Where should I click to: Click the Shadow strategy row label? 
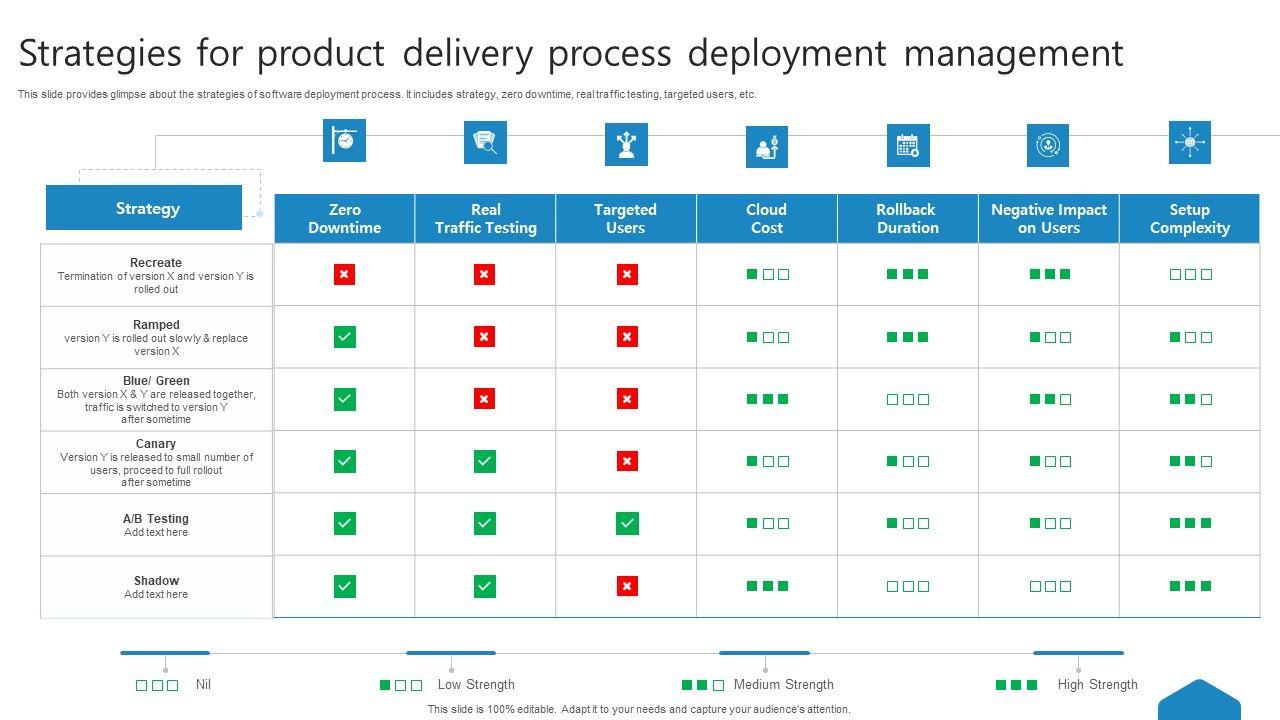pyautogui.click(x=156, y=587)
